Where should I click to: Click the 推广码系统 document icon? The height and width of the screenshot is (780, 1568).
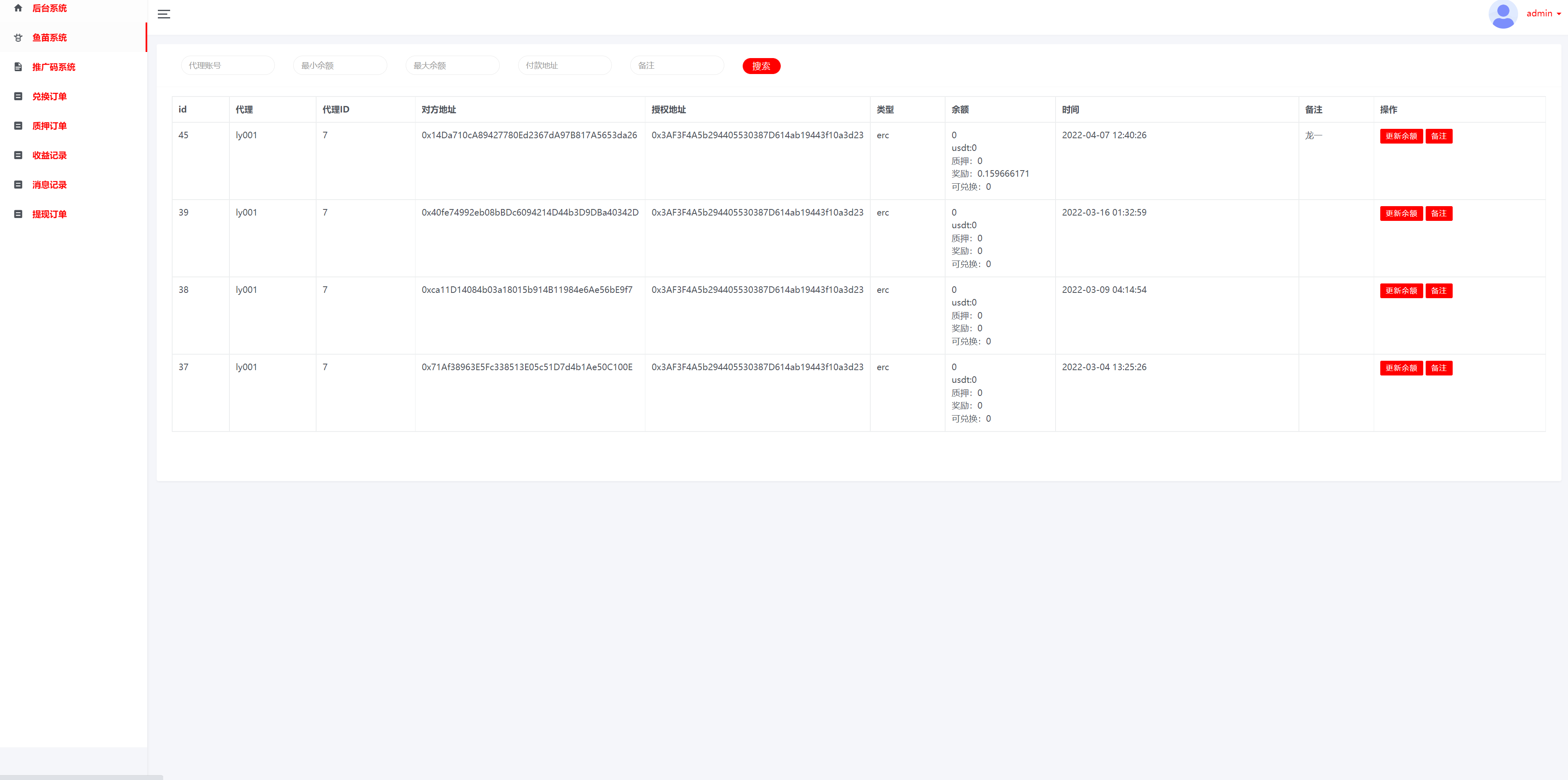tap(18, 67)
